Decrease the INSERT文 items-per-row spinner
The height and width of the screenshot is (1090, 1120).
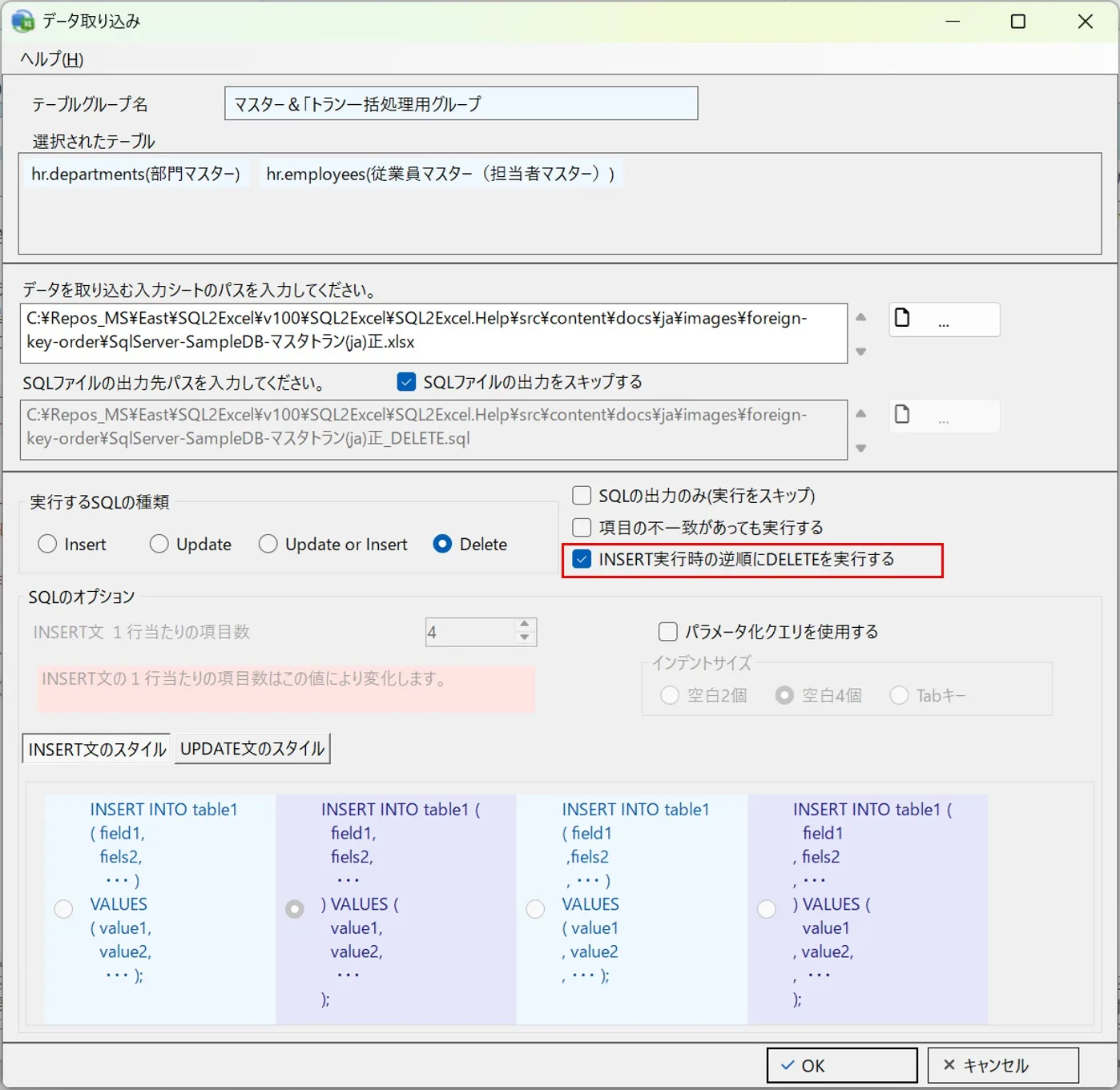[525, 638]
